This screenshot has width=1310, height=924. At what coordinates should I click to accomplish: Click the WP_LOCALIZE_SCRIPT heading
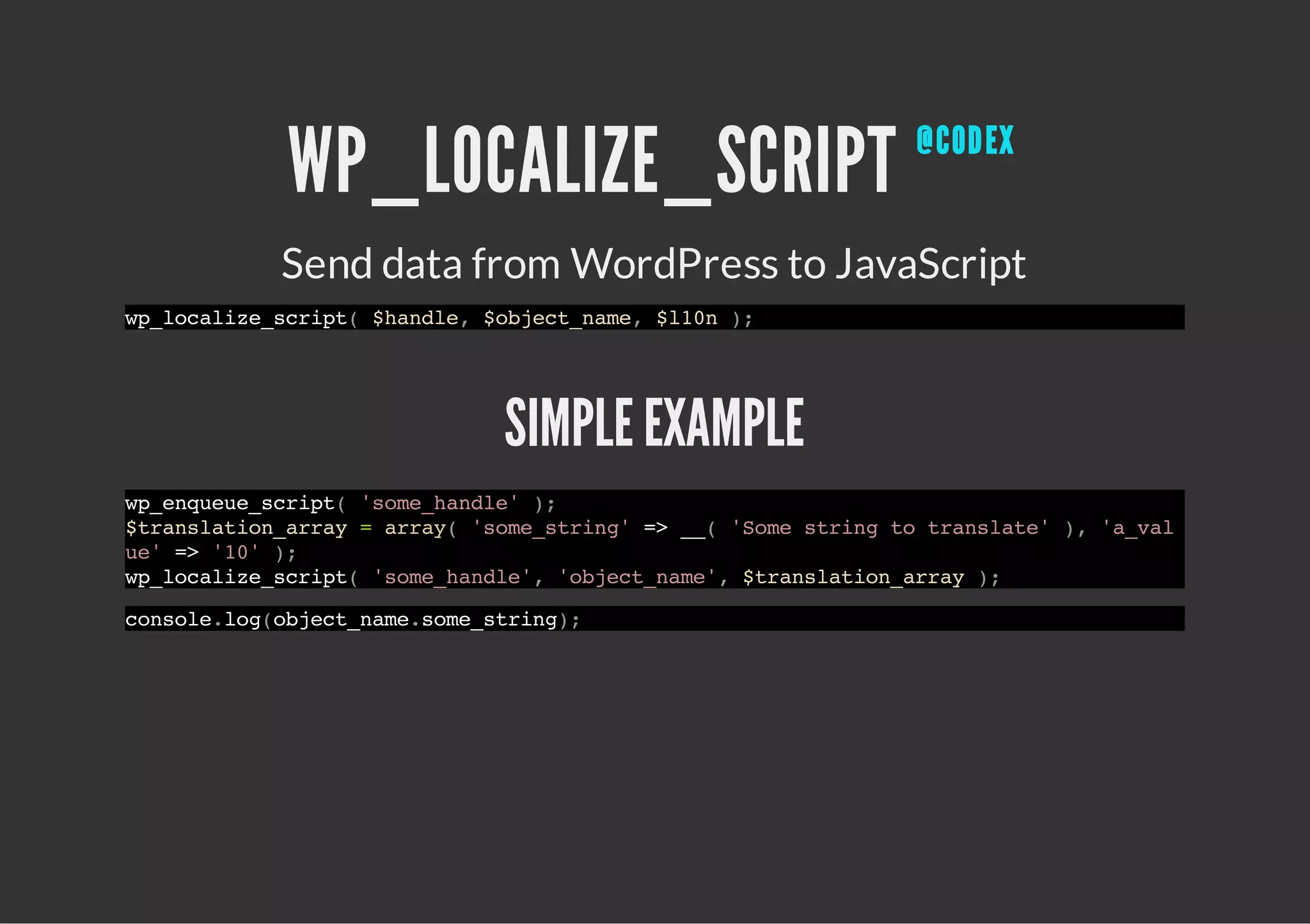[x=592, y=164]
